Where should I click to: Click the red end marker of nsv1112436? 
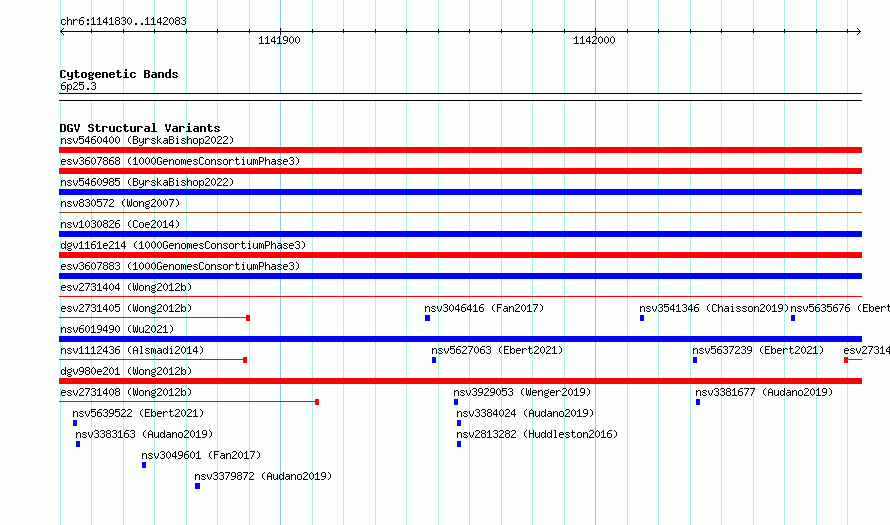(245, 360)
